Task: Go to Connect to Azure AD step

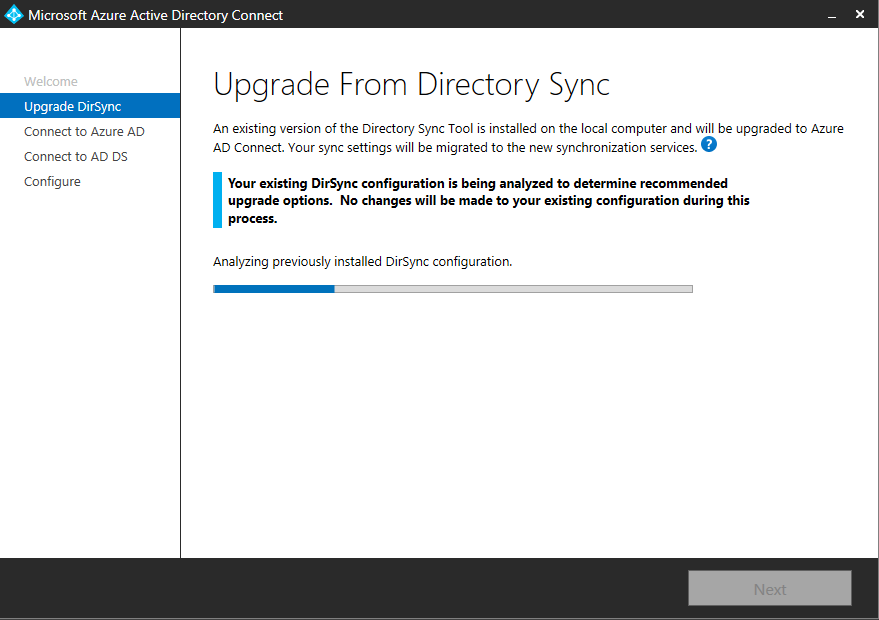Action: point(84,132)
